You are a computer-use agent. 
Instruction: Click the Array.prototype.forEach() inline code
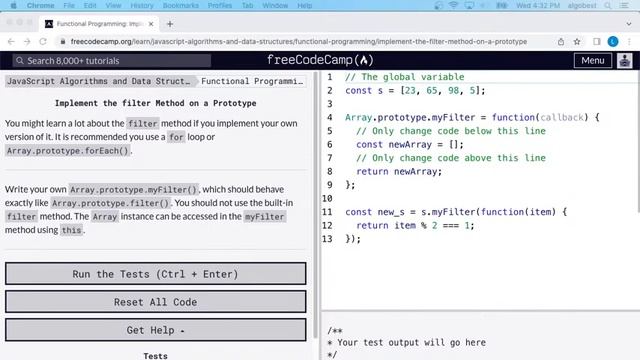coord(68,151)
